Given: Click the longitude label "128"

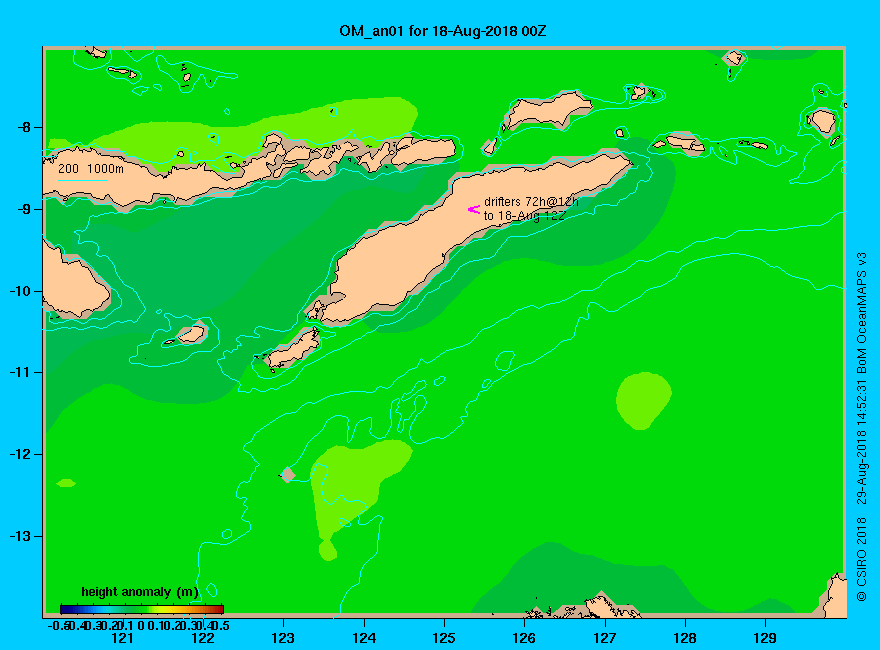Looking at the screenshot, I should [x=685, y=638].
